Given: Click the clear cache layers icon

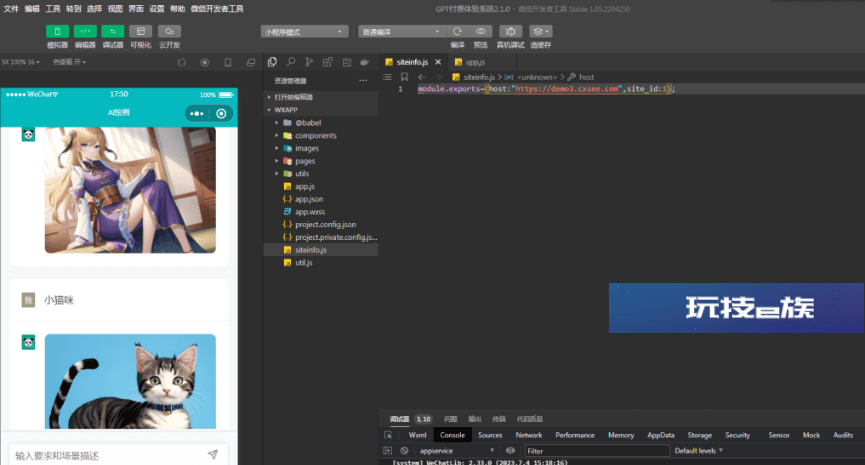Looking at the screenshot, I should point(541,31).
